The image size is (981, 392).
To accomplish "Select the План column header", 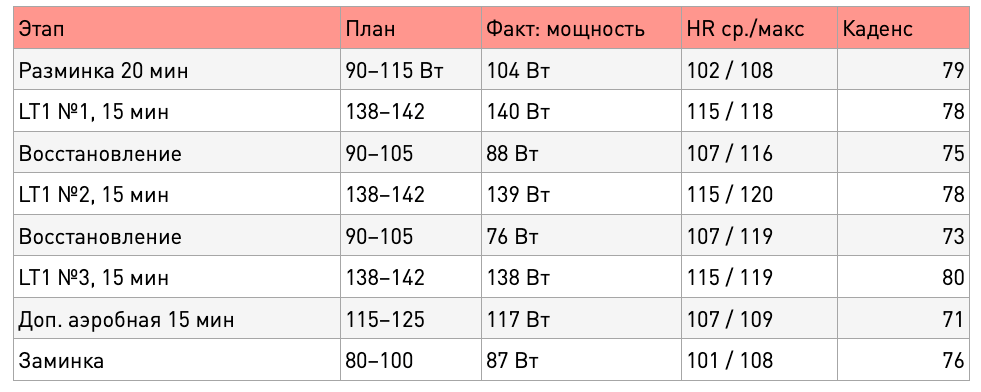I will [411, 28].
